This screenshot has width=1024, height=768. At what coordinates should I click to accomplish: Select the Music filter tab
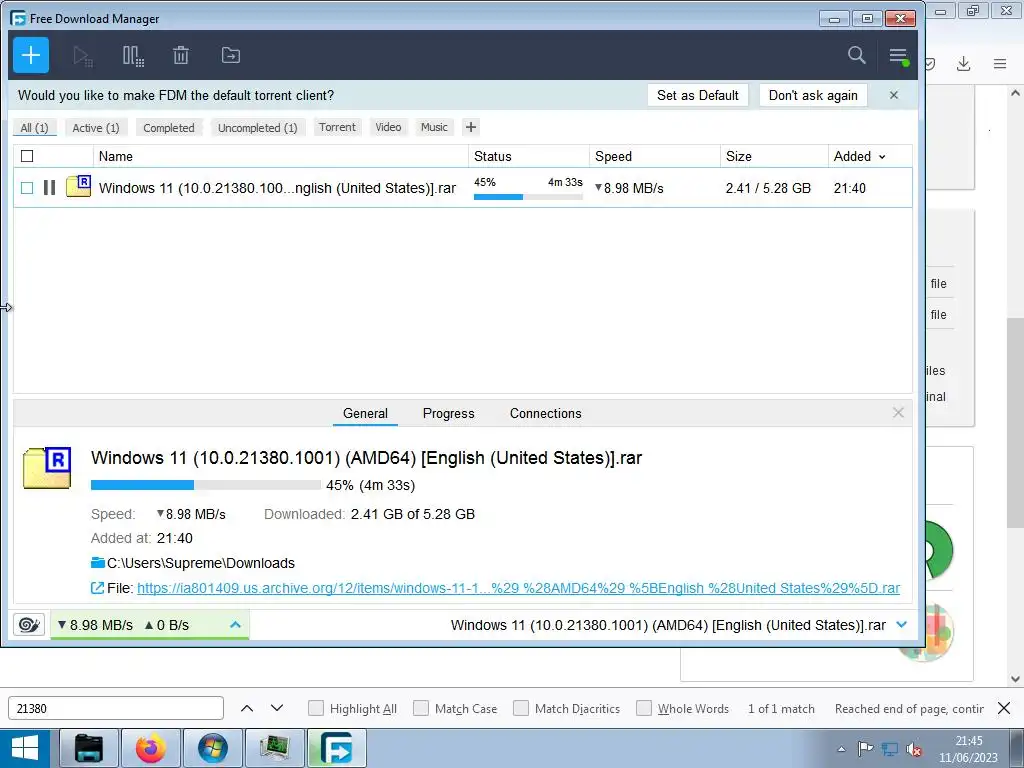coord(434,127)
